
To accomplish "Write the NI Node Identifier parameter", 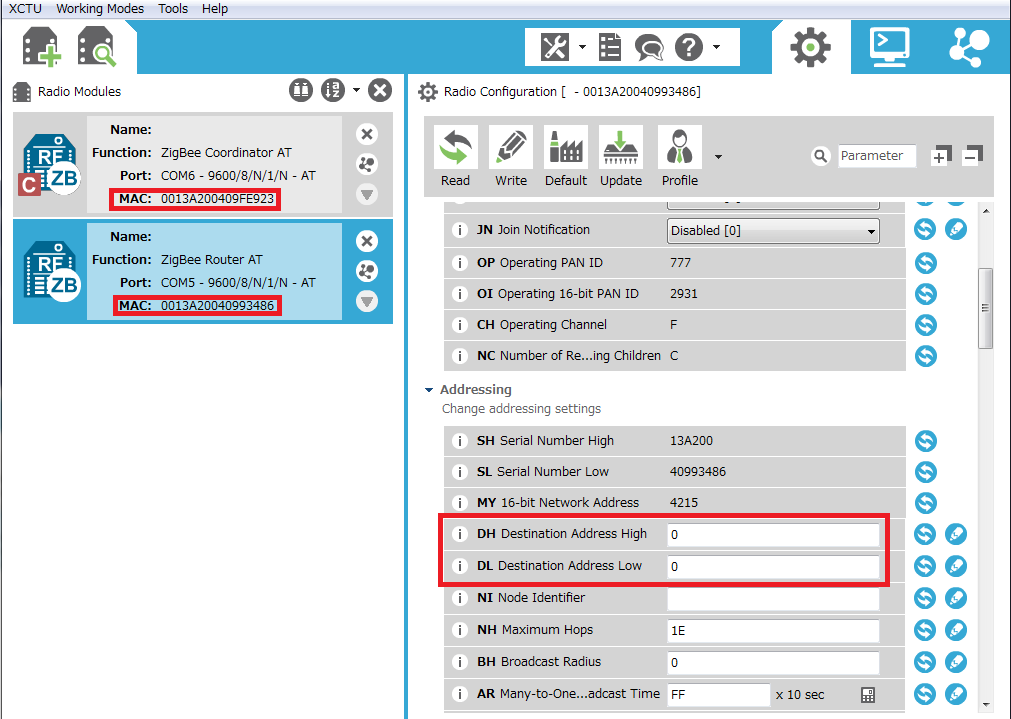I will 956,598.
